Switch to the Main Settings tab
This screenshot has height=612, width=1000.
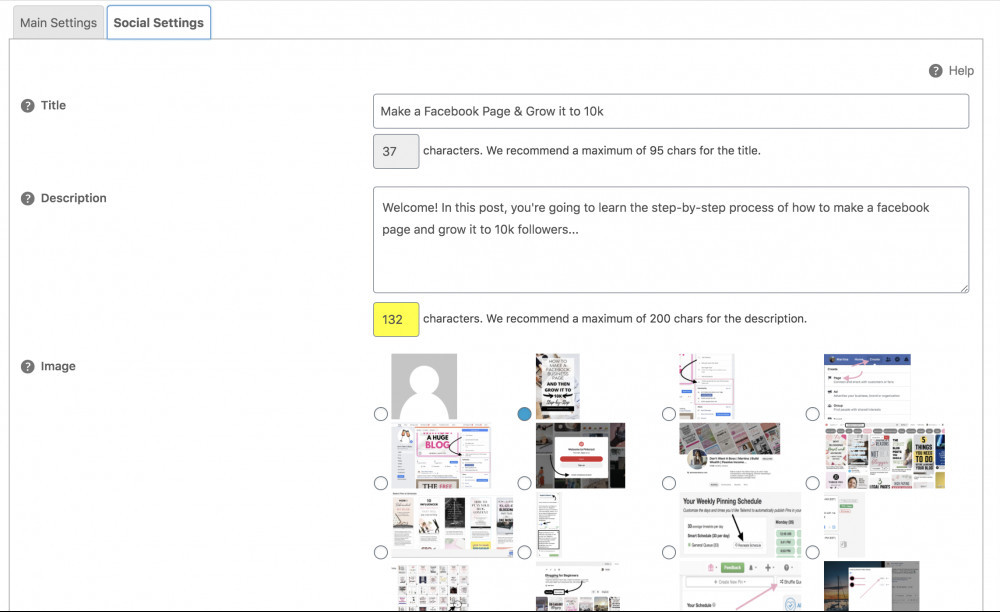tap(58, 22)
